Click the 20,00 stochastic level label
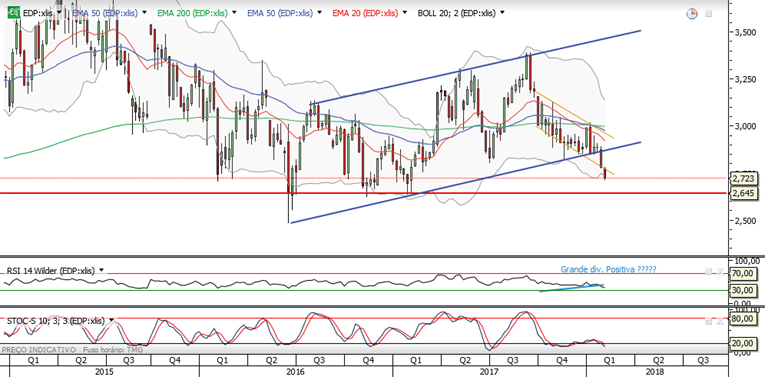The width and height of the screenshot is (765, 377). coord(743,343)
